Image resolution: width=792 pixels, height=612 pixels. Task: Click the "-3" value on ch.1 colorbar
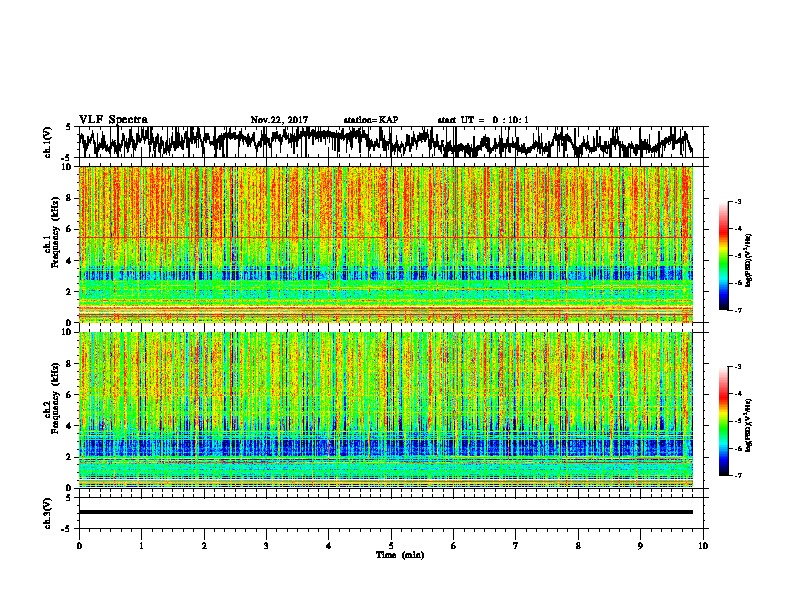pos(738,202)
